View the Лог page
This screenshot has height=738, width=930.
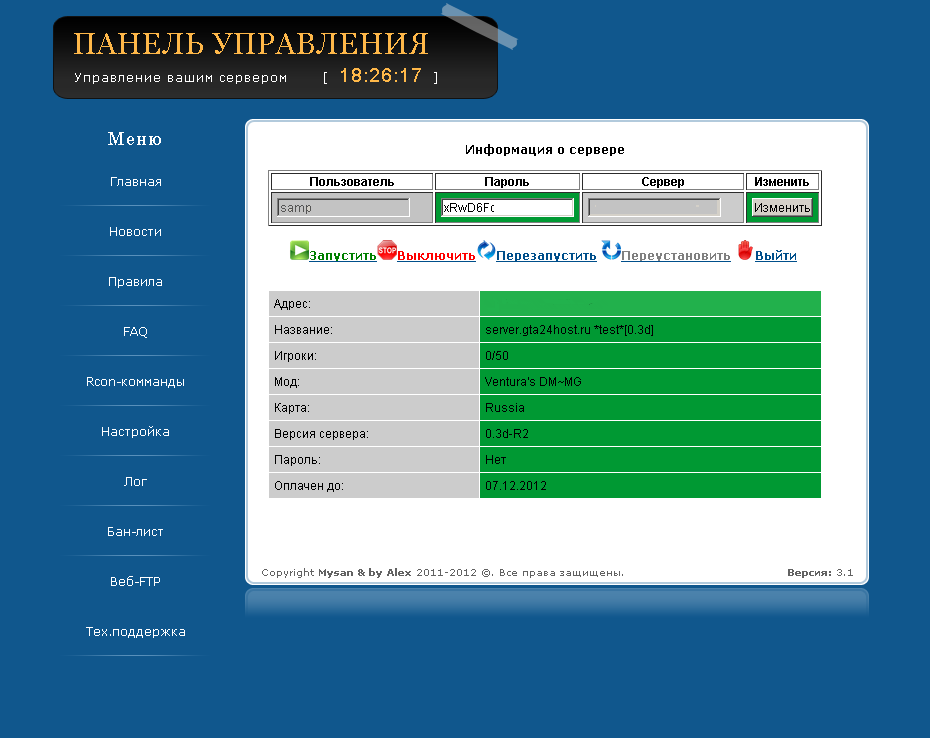tap(135, 482)
